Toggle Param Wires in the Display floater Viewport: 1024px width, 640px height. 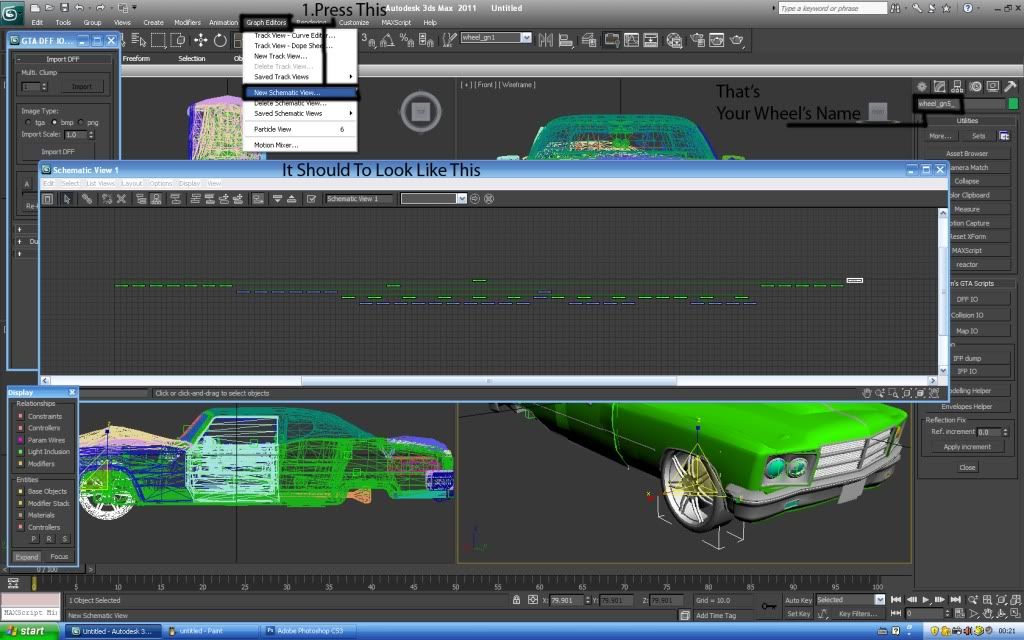20,440
